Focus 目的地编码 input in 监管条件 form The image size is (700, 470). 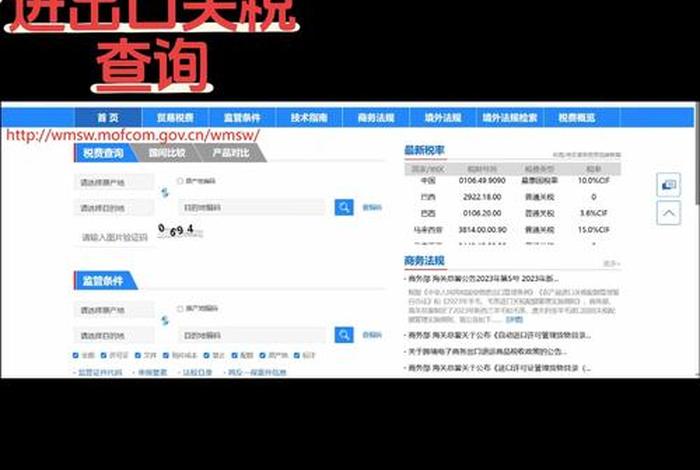tap(251, 335)
